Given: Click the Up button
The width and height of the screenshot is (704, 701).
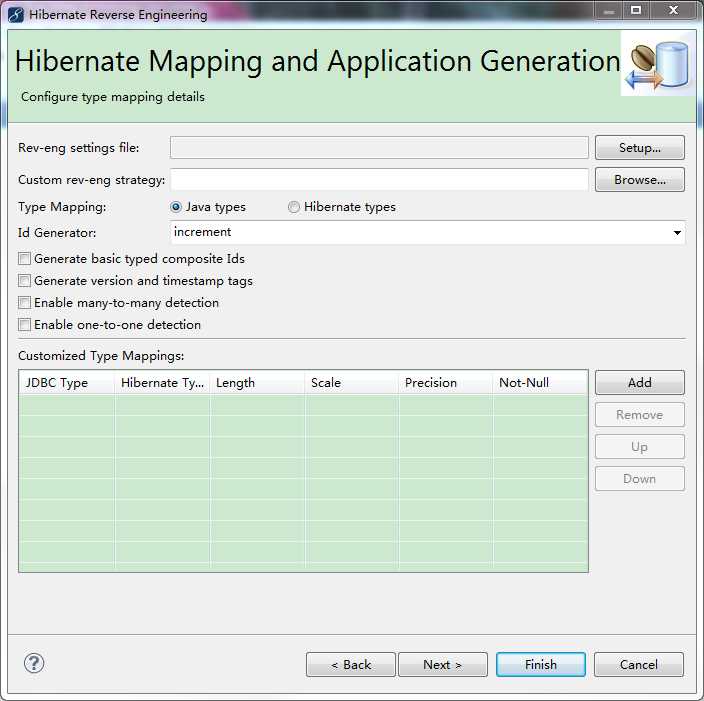Looking at the screenshot, I should coord(640,447).
